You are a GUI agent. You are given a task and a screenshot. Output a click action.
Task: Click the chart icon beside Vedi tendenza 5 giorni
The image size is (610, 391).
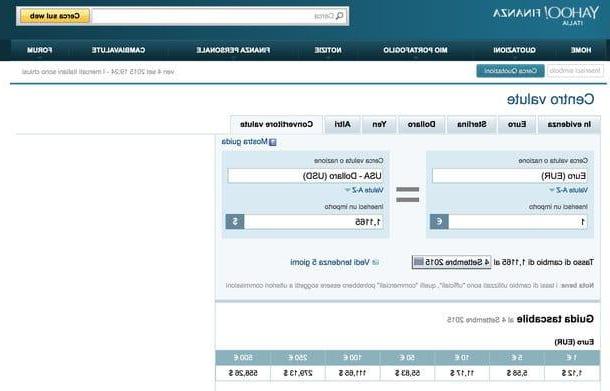tap(375, 263)
